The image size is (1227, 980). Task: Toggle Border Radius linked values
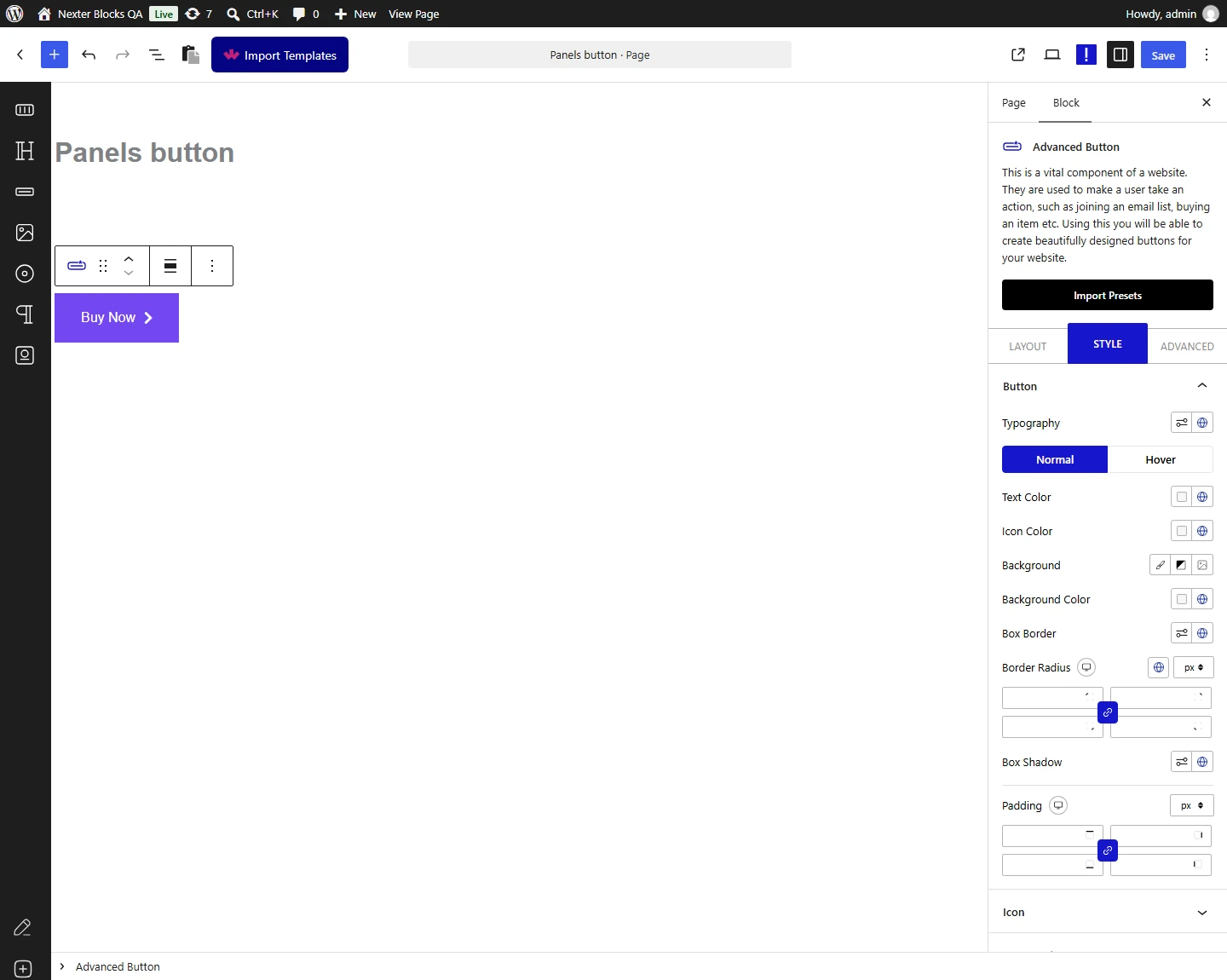point(1108,712)
